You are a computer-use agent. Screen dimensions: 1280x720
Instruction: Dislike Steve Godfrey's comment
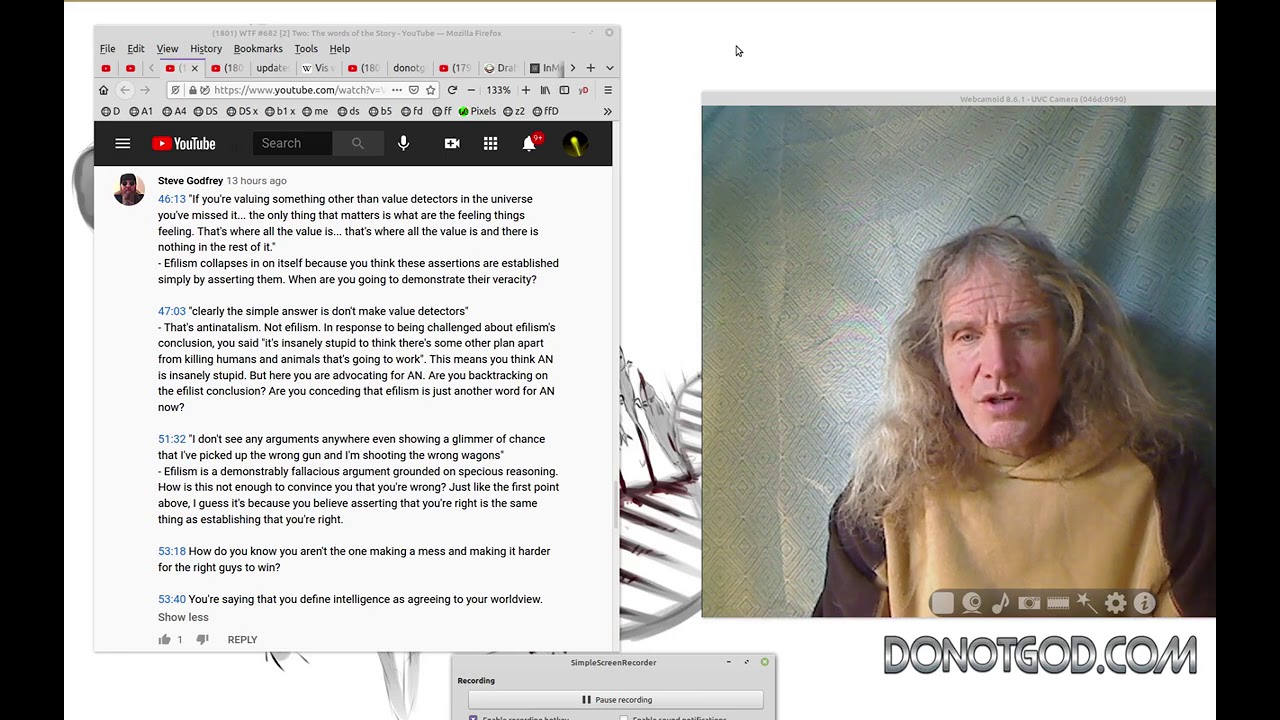202,640
